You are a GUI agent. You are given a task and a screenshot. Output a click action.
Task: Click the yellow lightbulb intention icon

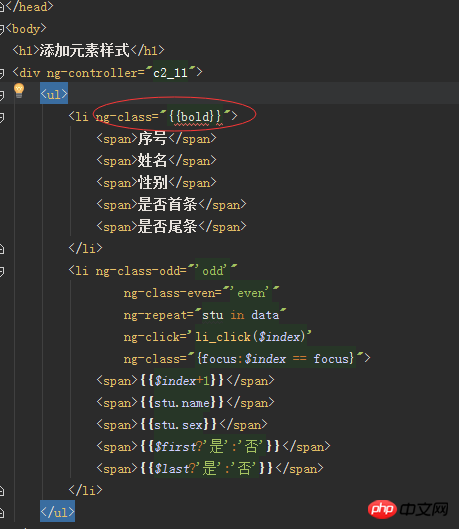19,91
